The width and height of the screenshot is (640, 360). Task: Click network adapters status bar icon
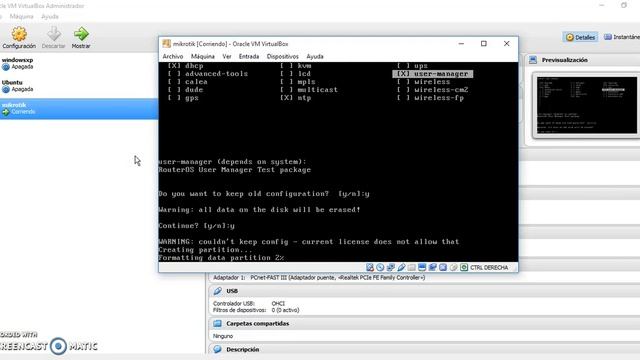tap(391, 267)
